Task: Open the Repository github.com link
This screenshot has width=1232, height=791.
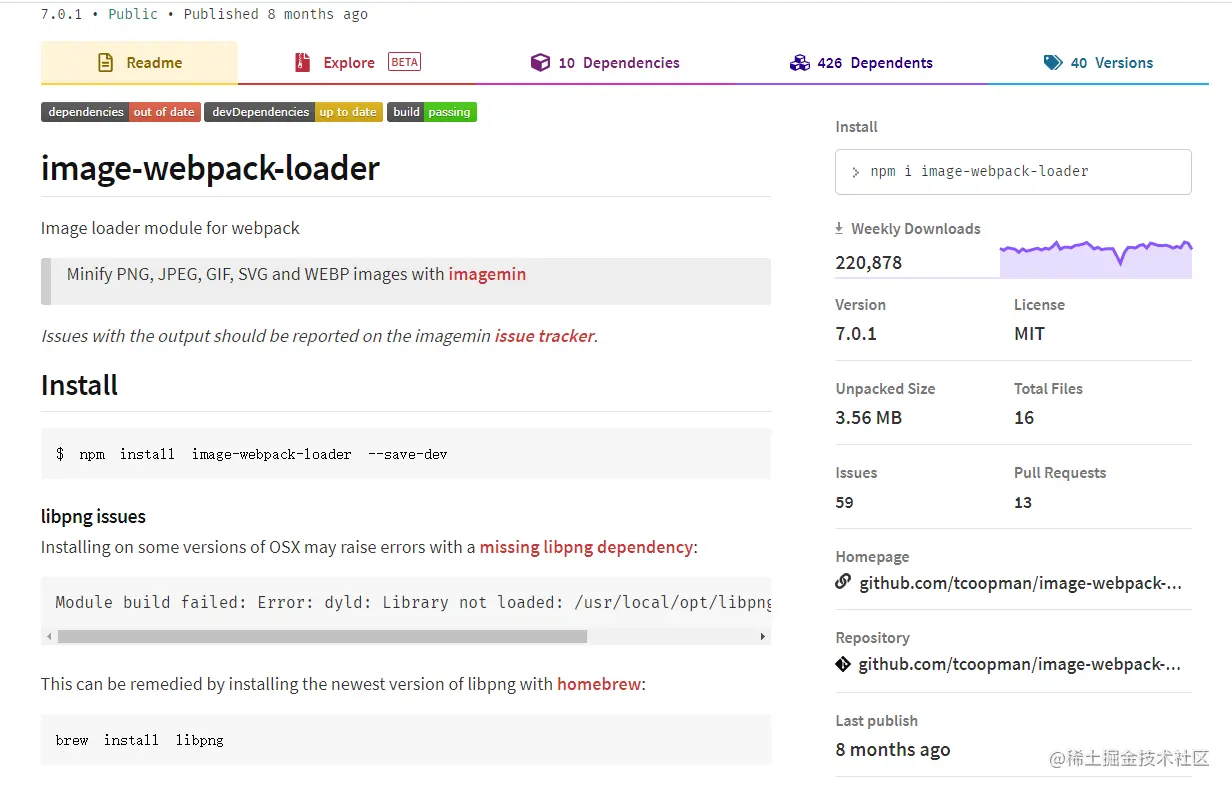Action: coord(1020,664)
